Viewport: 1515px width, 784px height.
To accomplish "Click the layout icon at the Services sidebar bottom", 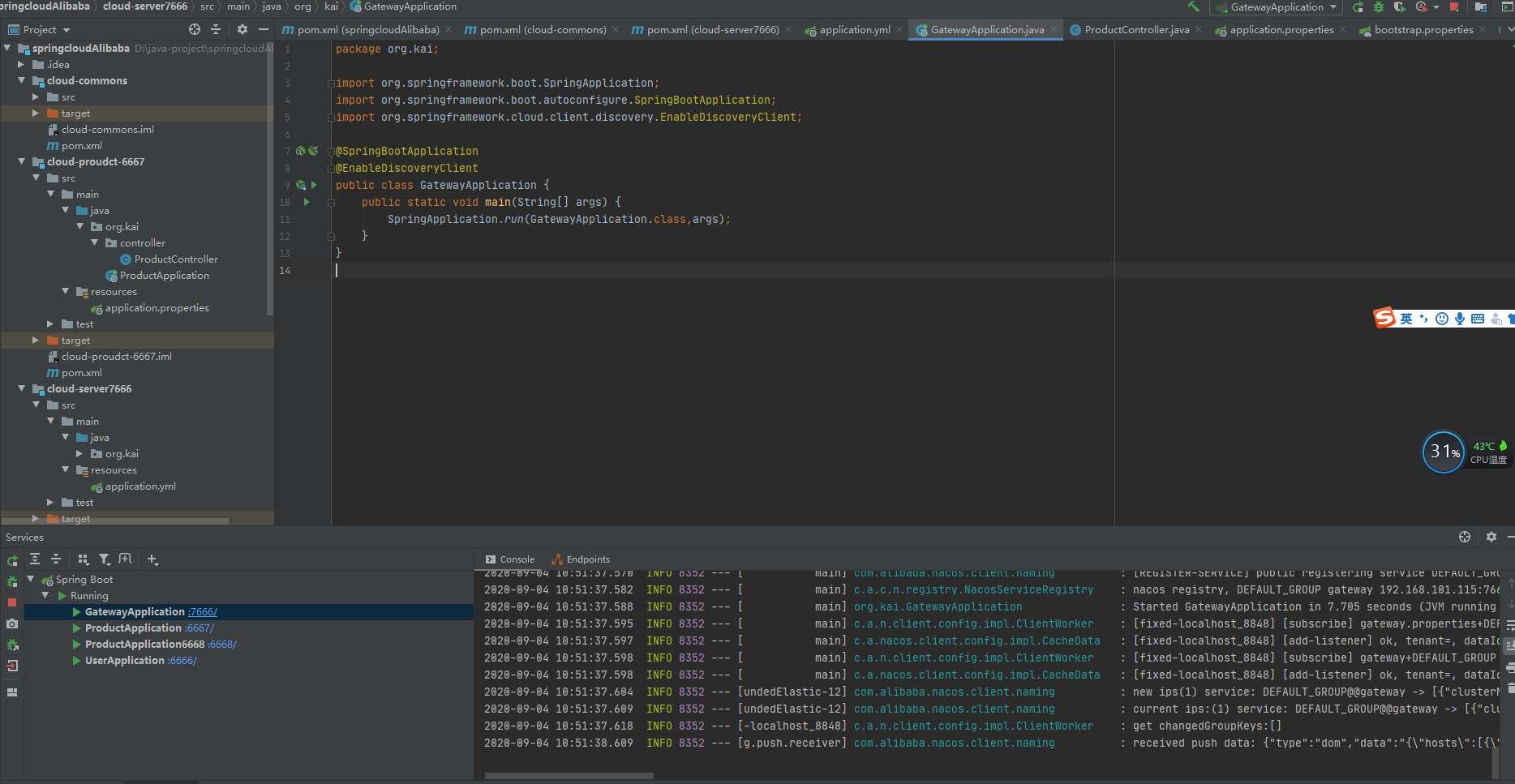I will pos(12,692).
